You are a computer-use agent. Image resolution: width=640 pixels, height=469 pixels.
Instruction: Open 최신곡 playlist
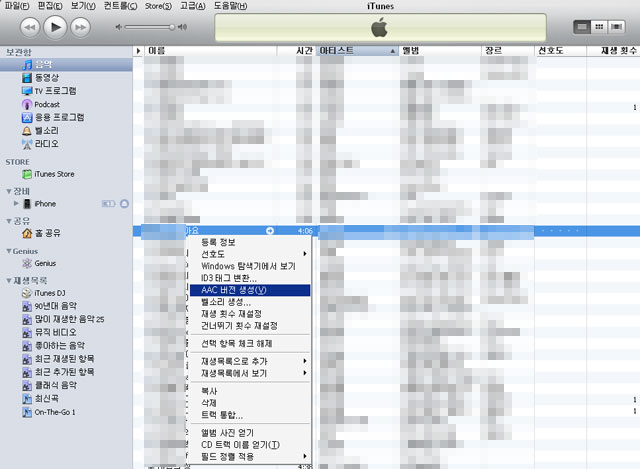[40, 398]
